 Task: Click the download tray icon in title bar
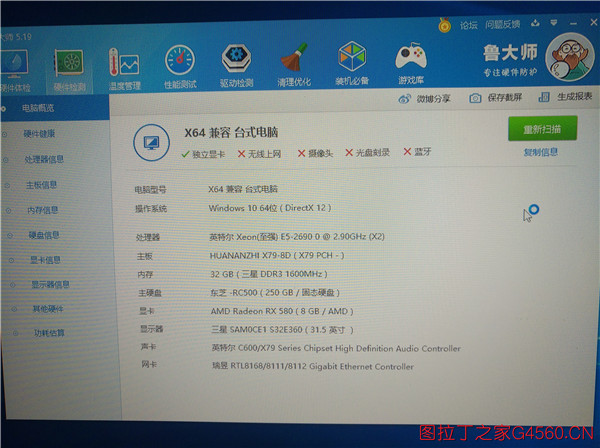pos(535,24)
